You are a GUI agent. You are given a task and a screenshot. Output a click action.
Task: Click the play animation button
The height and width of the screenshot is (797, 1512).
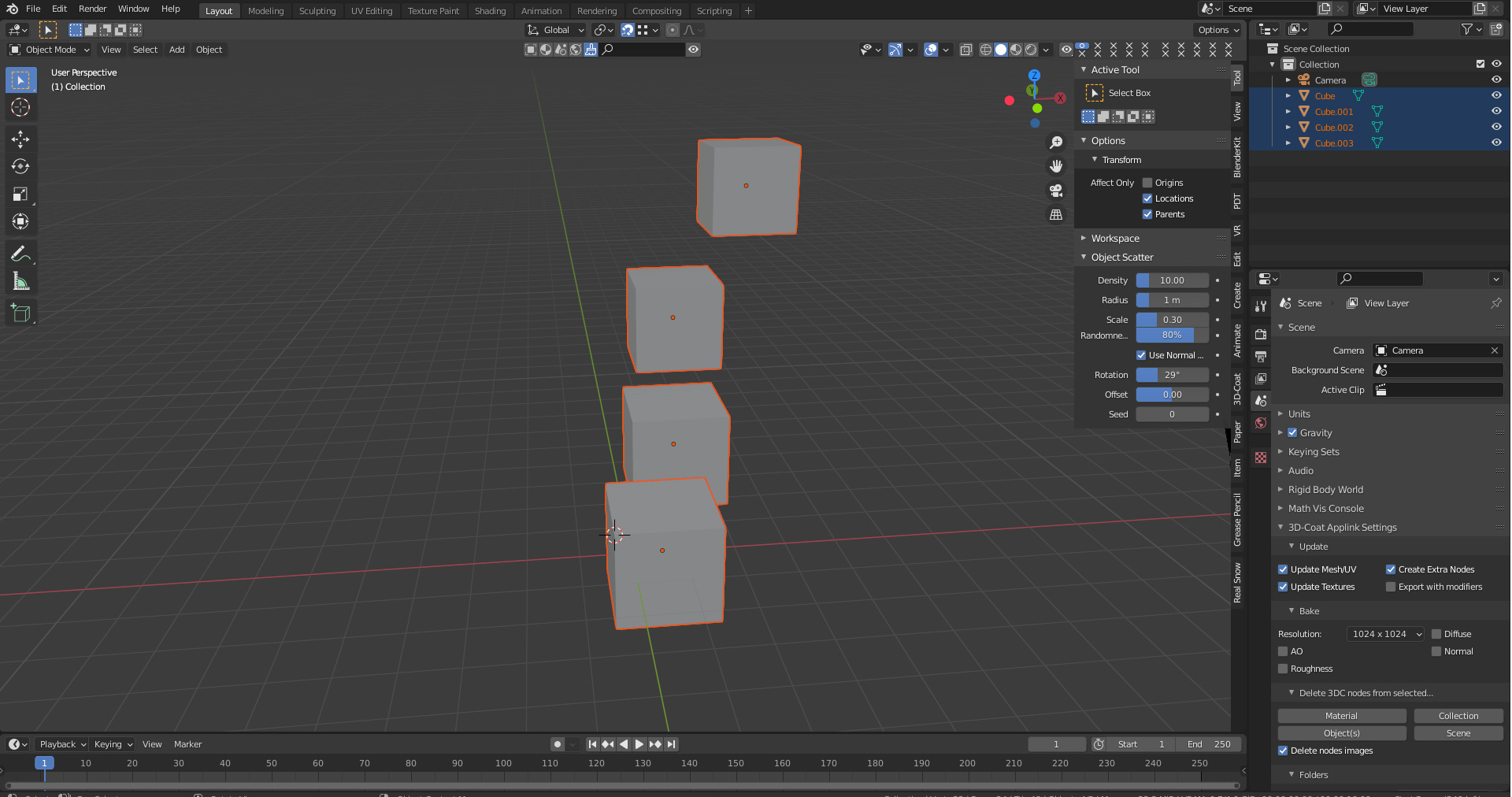pos(639,744)
